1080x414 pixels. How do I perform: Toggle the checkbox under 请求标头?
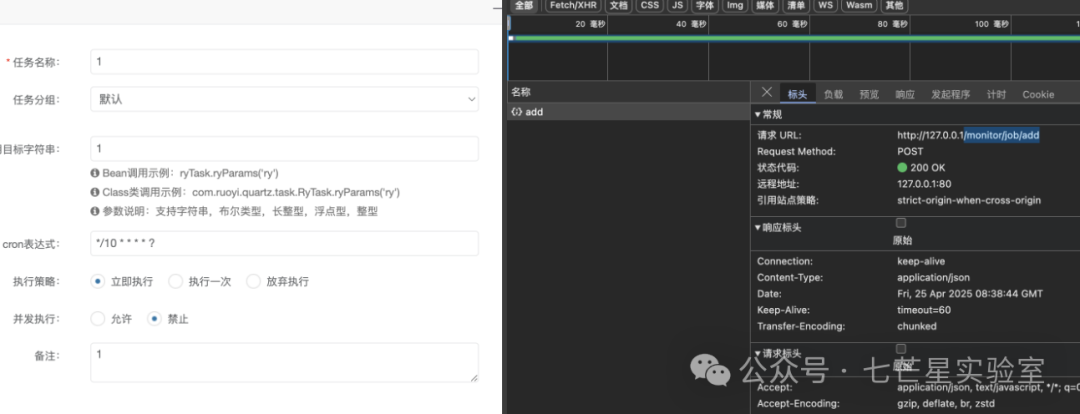[901, 349]
